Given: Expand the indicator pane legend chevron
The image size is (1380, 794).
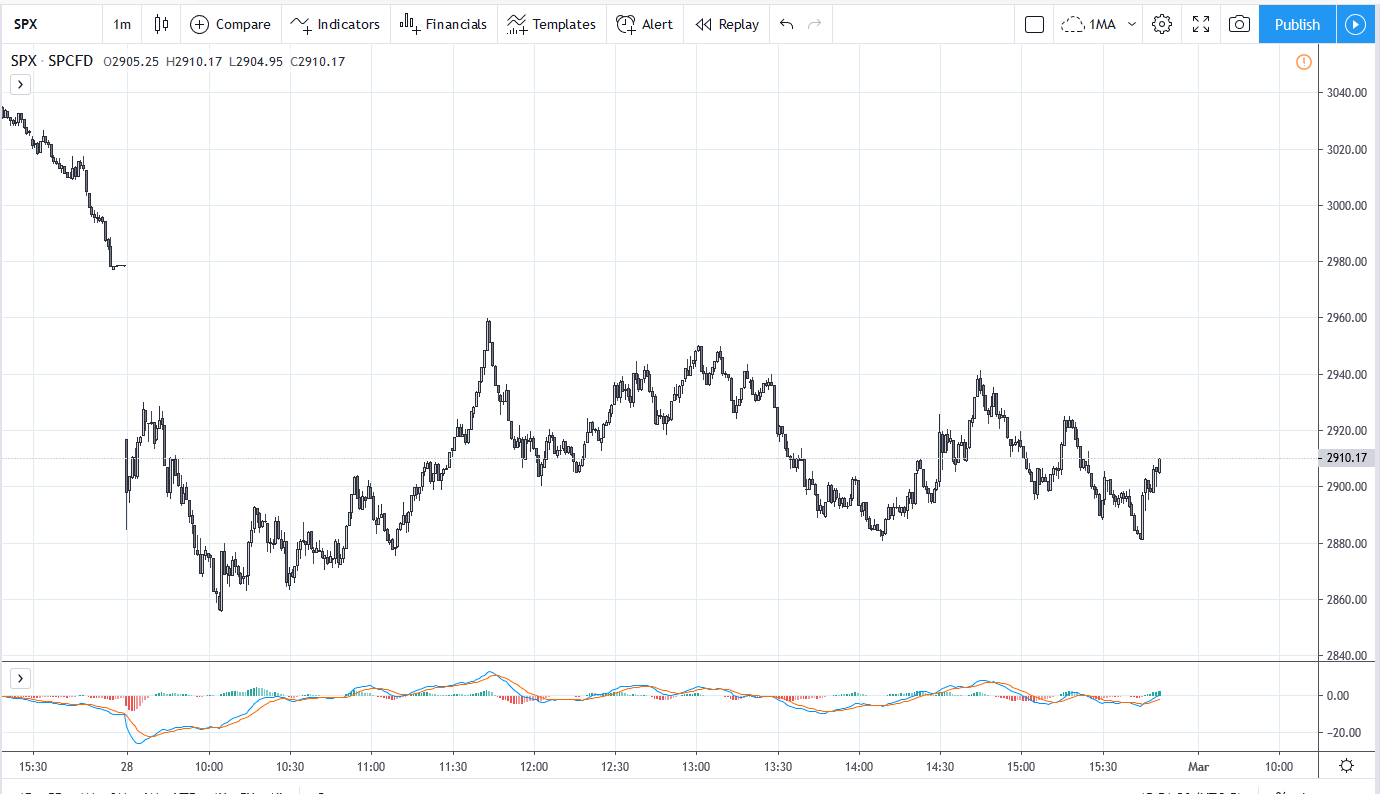Looking at the screenshot, I should click(x=21, y=677).
